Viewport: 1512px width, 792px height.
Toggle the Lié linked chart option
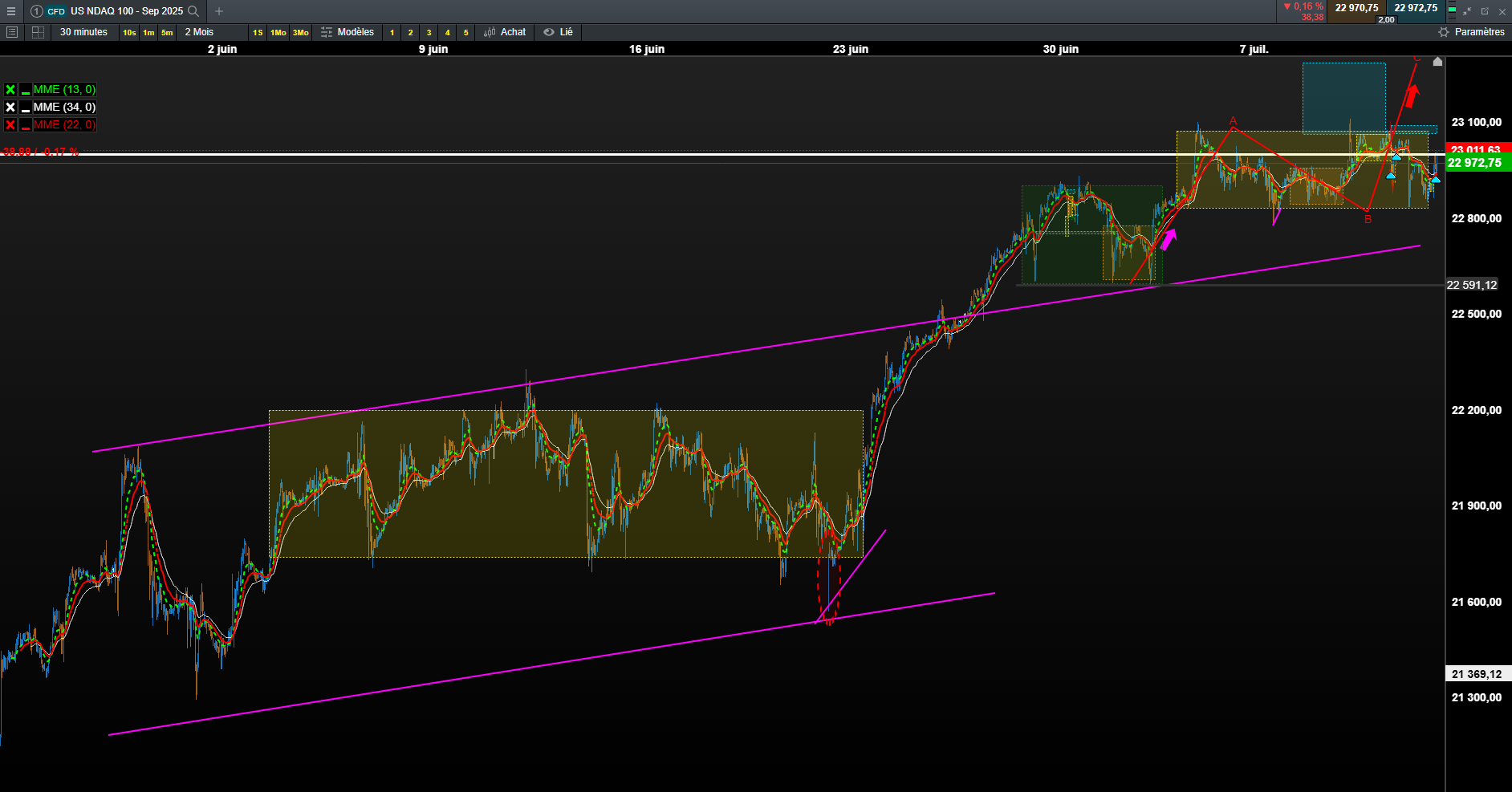pyautogui.click(x=559, y=32)
